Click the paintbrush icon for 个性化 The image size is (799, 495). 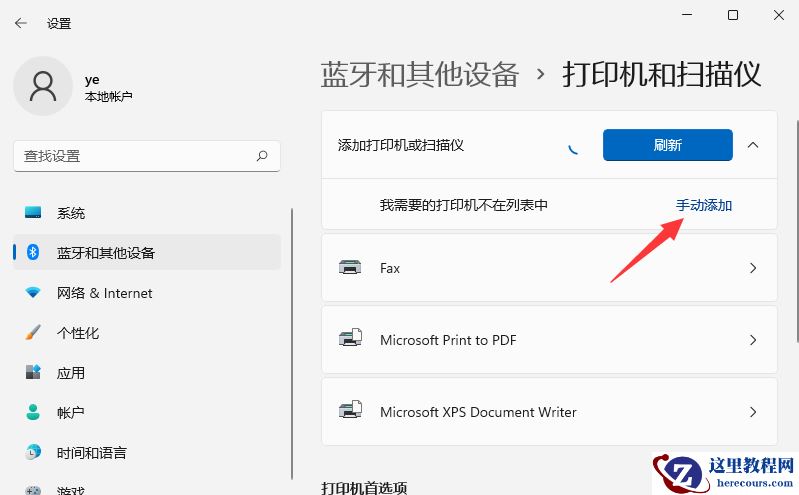(x=33, y=332)
